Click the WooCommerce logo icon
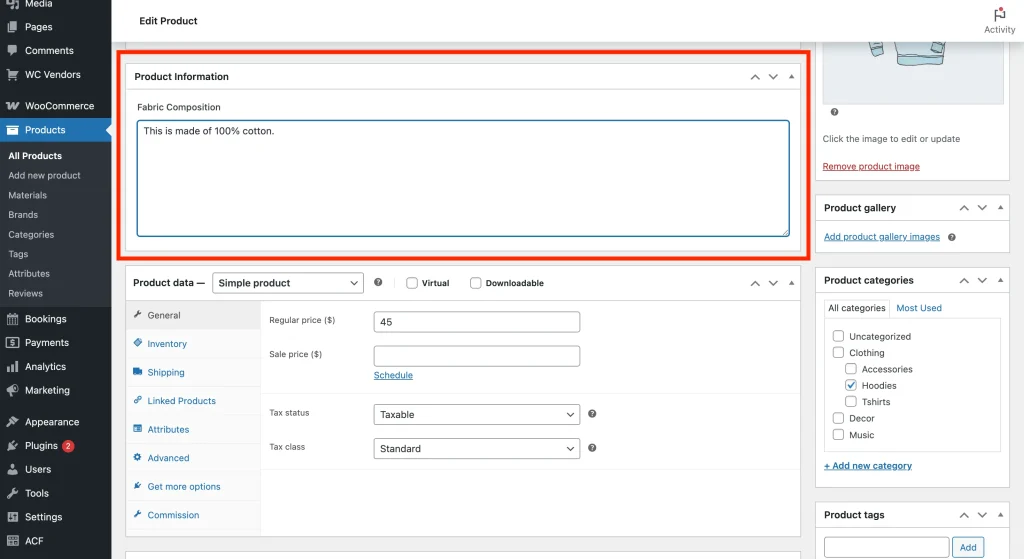The height and width of the screenshot is (559, 1024). pyautogui.click(x=12, y=106)
